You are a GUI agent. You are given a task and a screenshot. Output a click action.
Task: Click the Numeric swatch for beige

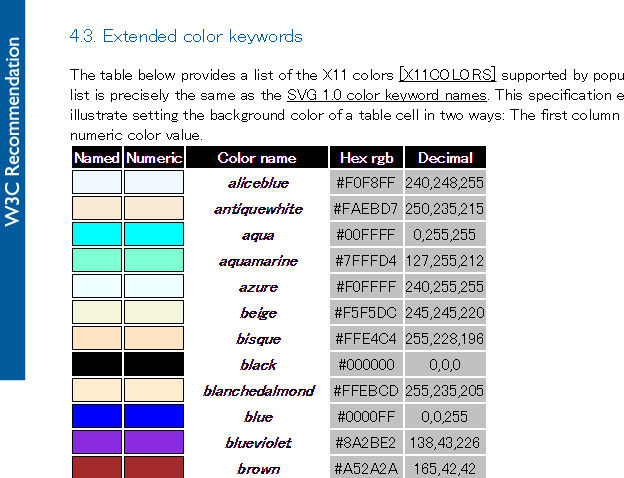click(x=154, y=312)
